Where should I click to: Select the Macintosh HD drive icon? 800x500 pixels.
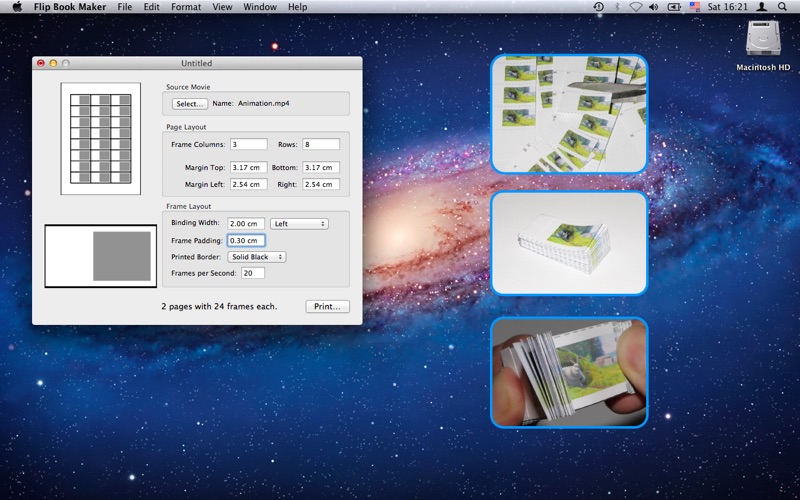tap(763, 38)
